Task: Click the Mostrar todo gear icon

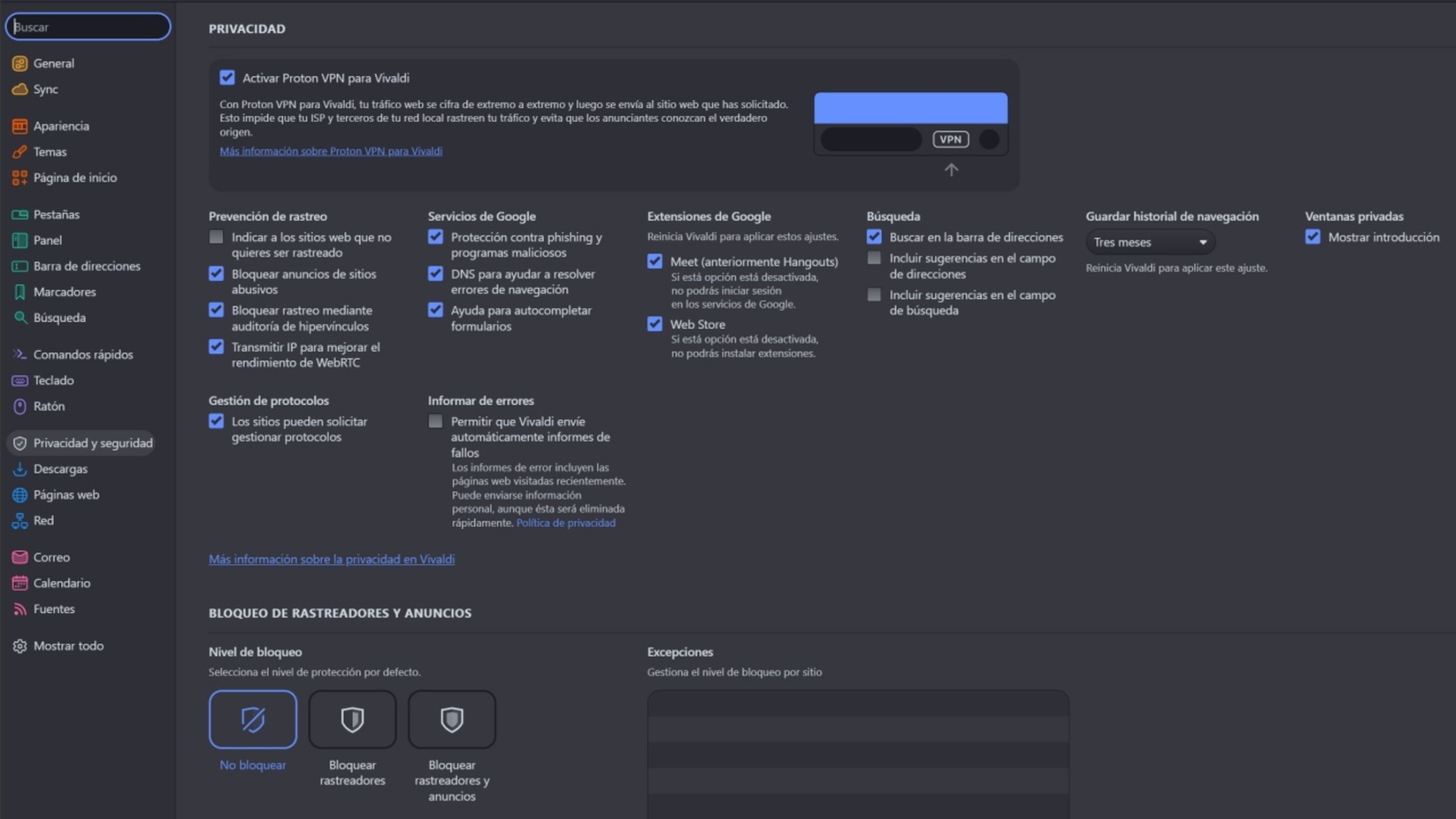Action: coord(20,646)
